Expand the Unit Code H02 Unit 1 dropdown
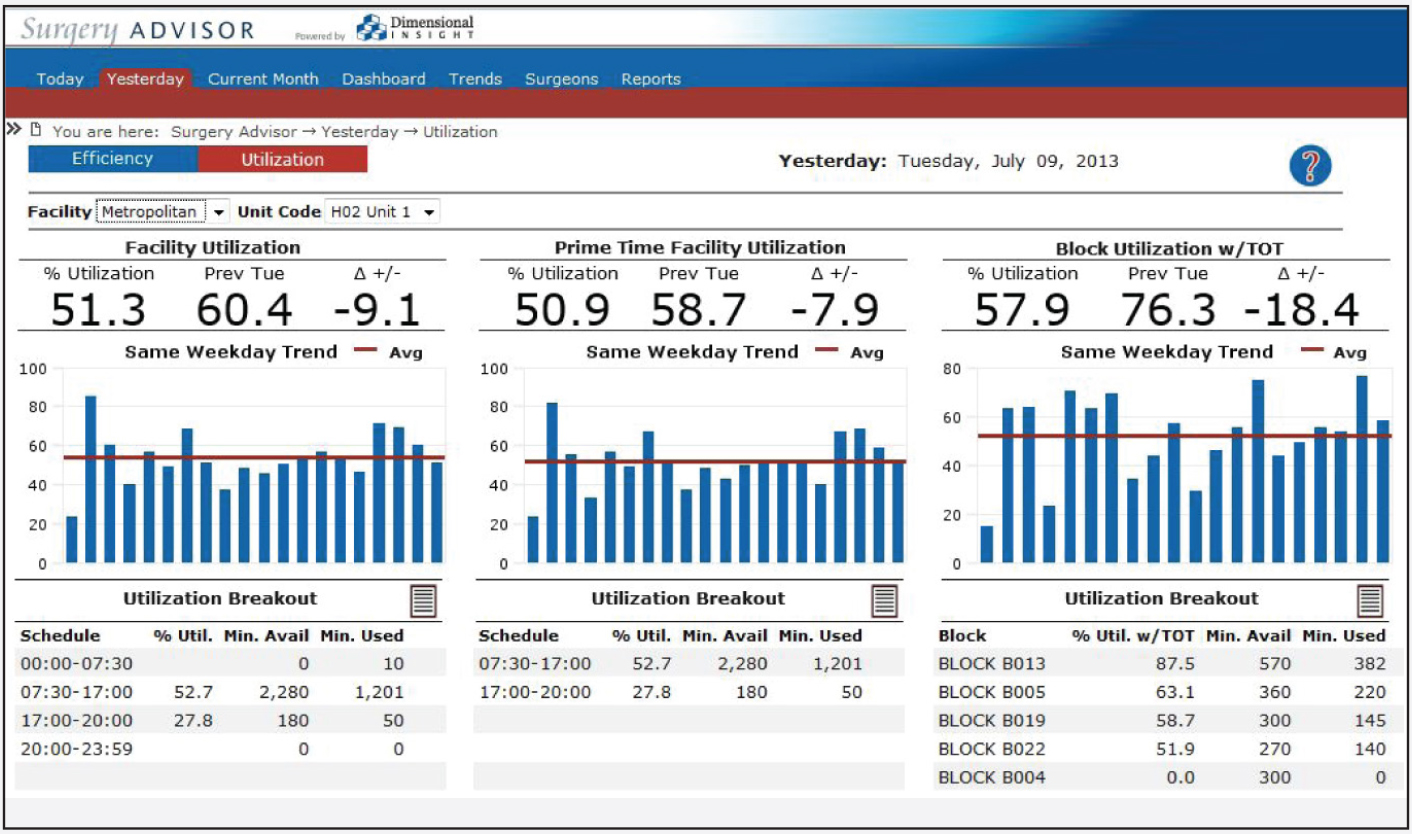 pyautogui.click(x=381, y=212)
